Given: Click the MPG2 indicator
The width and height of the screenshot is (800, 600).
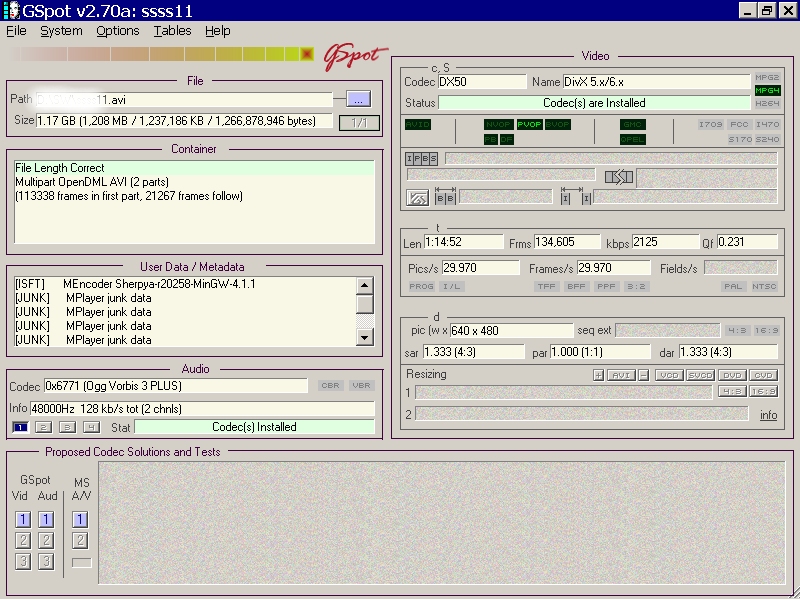Looking at the screenshot, I should [767, 78].
